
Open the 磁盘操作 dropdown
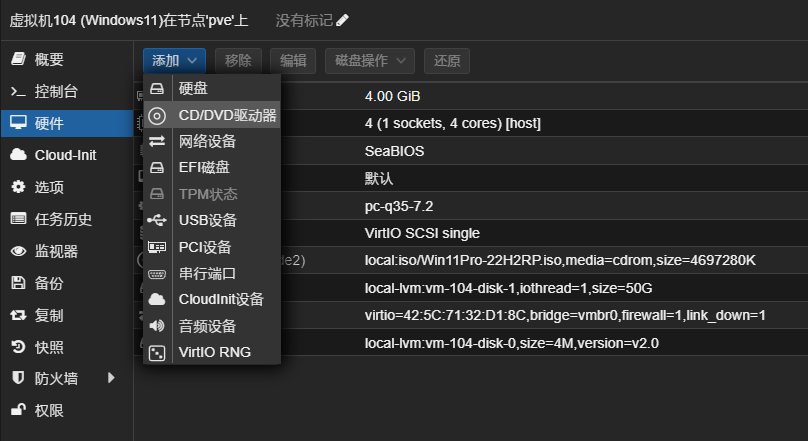tap(370, 61)
